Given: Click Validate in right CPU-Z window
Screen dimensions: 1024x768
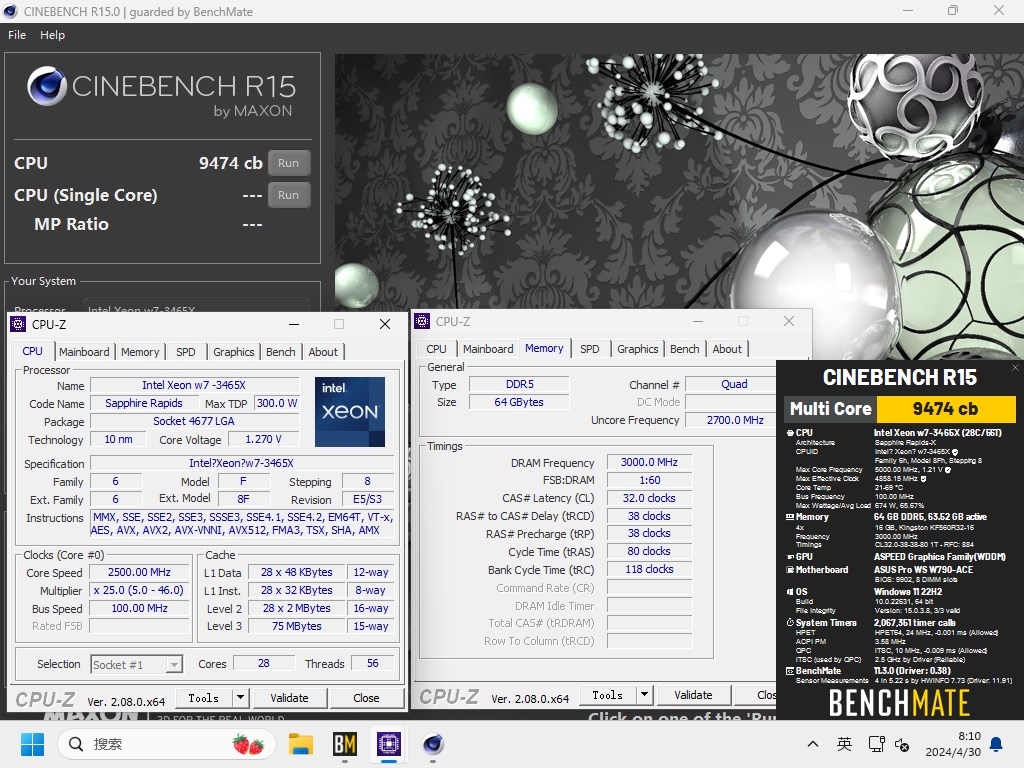Looking at the screenshot, I should pyautogui.click(x=693, y=696).
